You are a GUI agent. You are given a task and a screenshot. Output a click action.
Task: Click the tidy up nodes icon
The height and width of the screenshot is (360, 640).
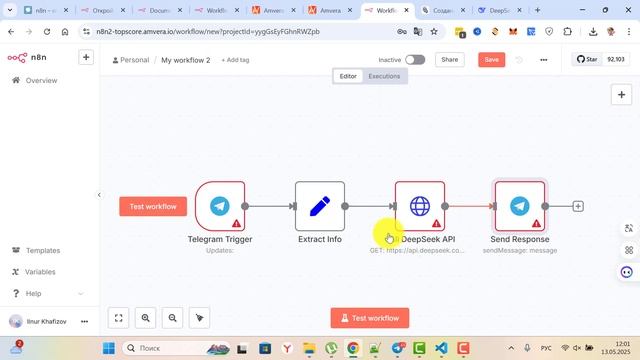200,318
